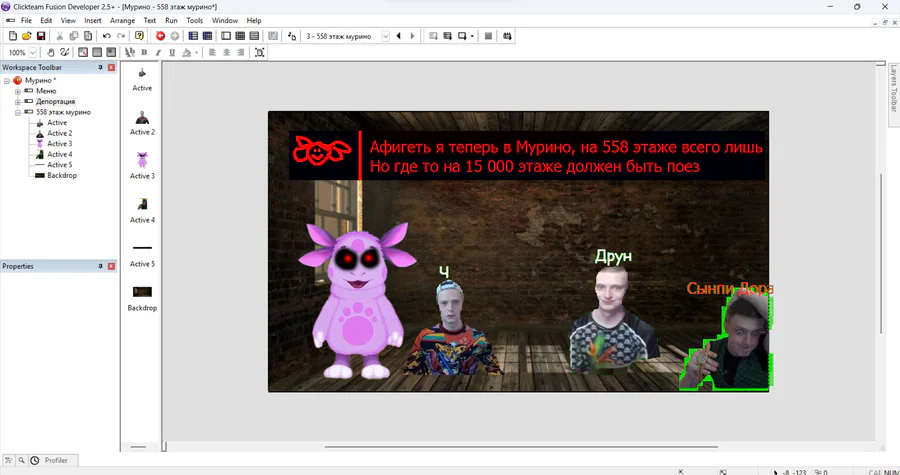Cut the selected object
The height and width of the screenshot is (475, 900).
pyautogui.click(x=59, y=36)
